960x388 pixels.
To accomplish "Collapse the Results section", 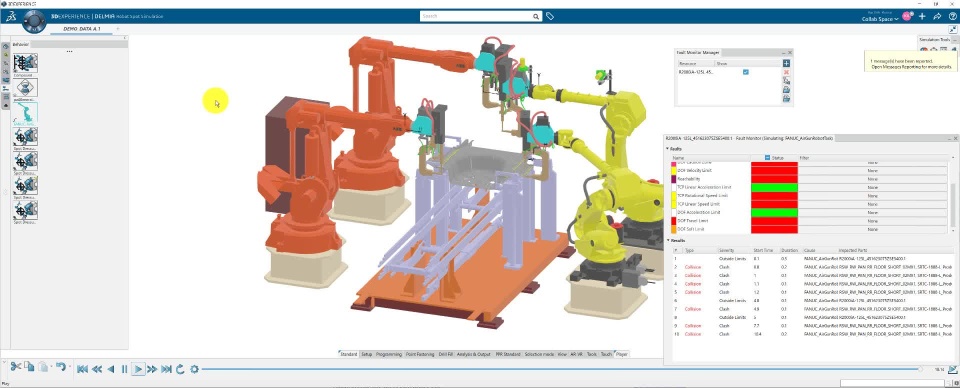I will 668,241.
